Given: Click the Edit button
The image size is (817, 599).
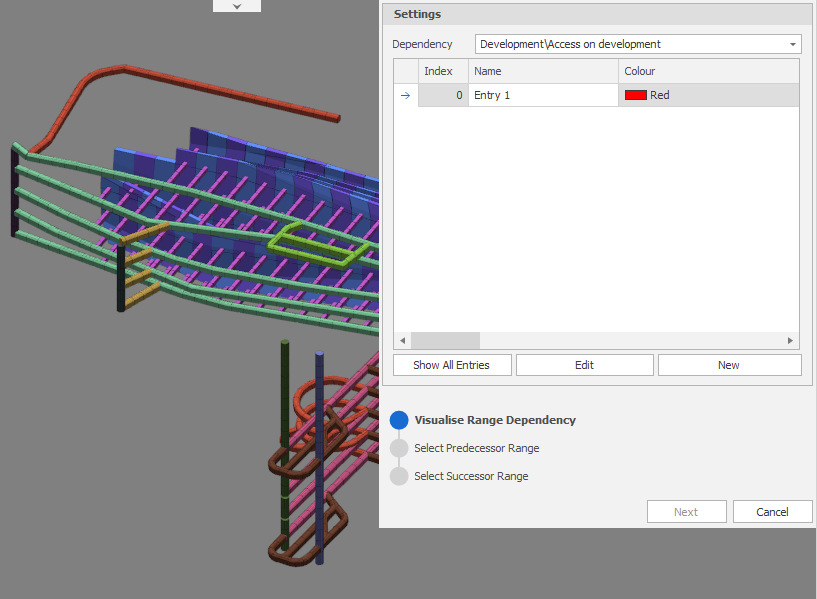Looking at the screenshot, I should point(584,365).
